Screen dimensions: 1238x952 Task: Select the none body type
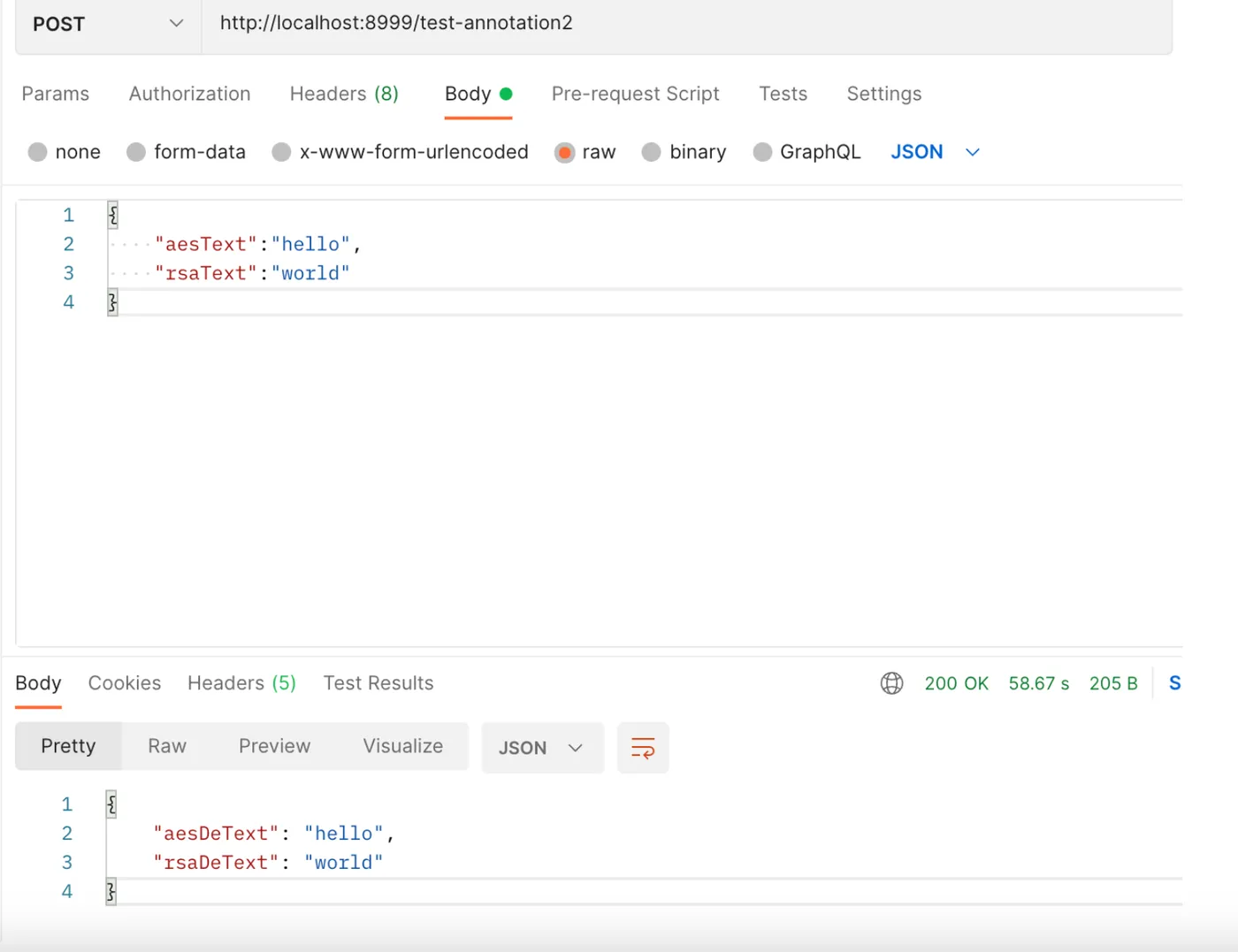(64, 152)
